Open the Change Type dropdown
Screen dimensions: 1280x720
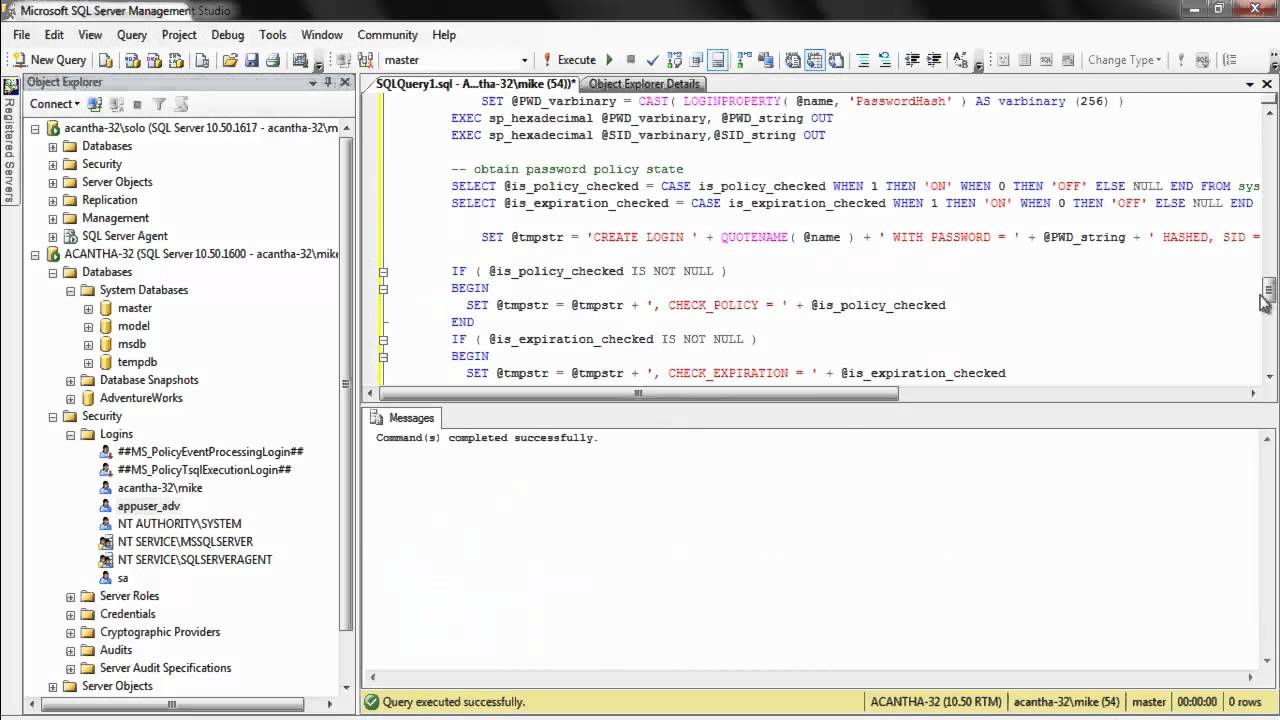(1125, 60)
